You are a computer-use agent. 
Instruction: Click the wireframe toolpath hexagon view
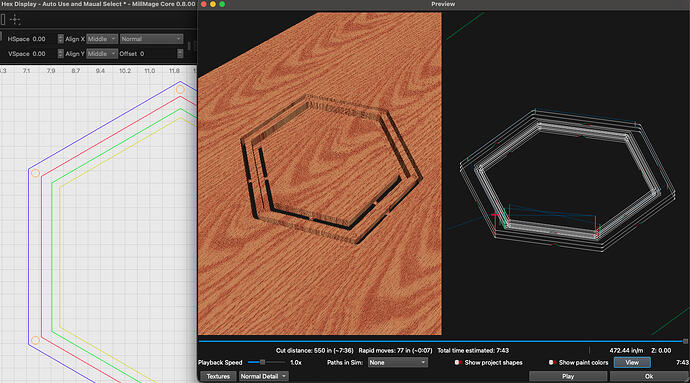[568, 180]
